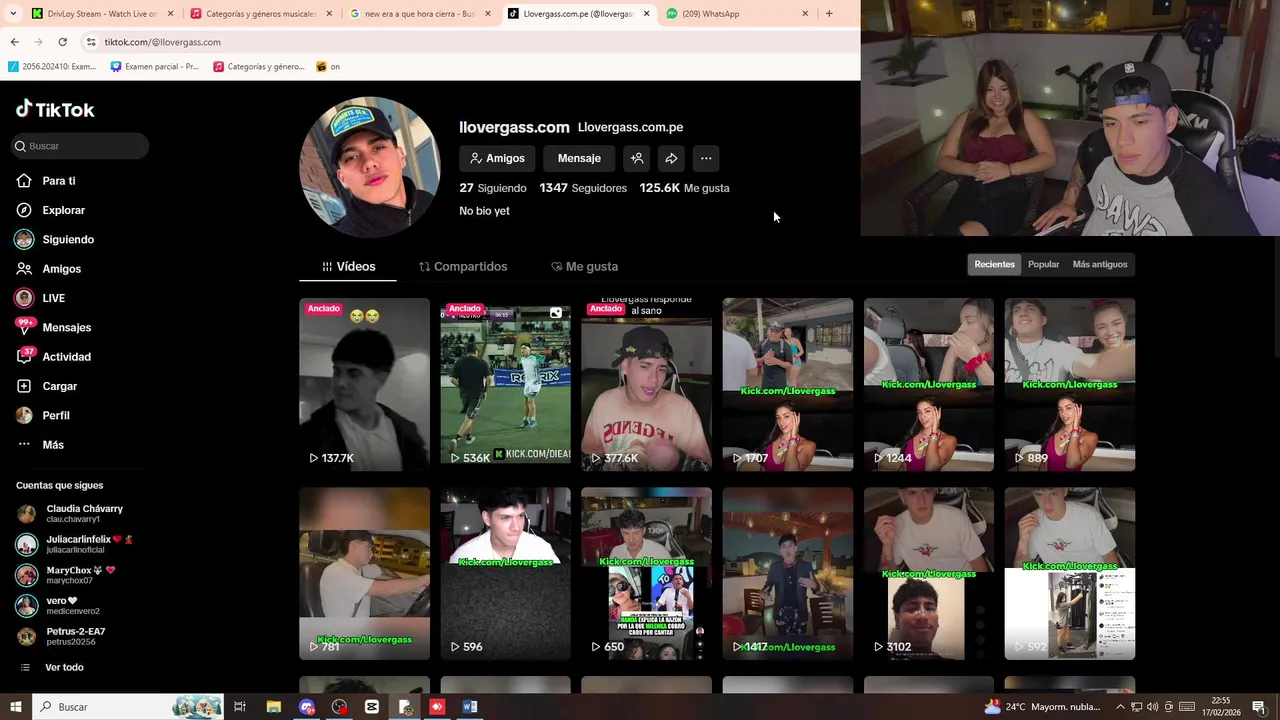Open pinned soccer video with 536K views
The image size is (1280, 720).
click(505, 384)
